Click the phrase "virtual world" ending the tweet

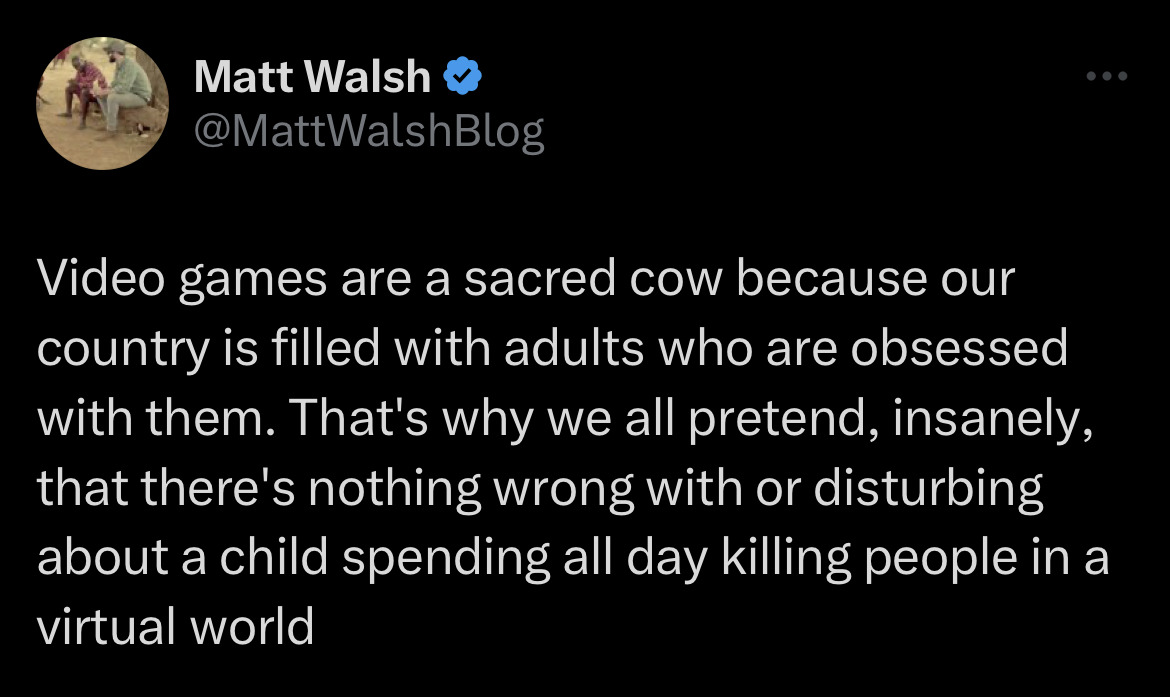(x=175, y=628)
